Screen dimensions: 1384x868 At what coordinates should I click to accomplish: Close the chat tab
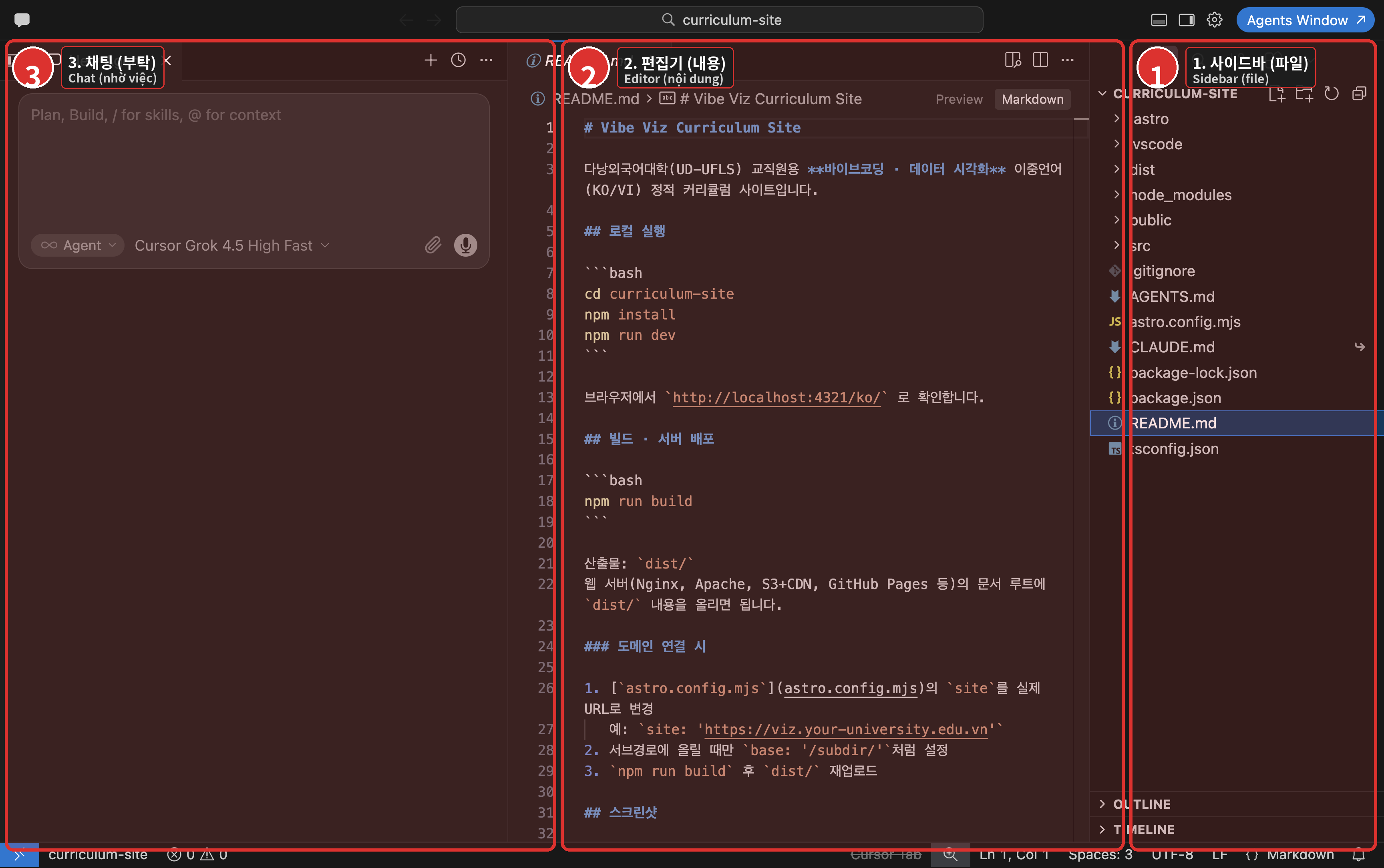[168, 60]
